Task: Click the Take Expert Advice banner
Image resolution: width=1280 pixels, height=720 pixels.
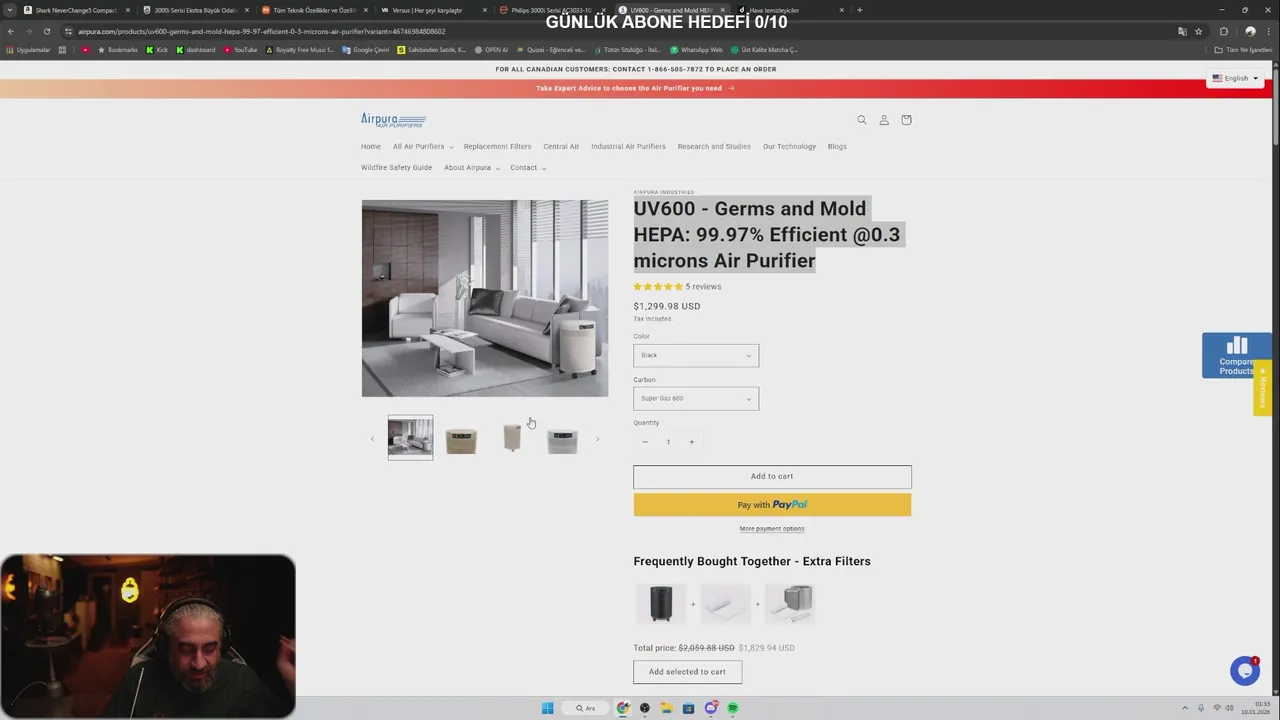Action: pyautogui.click(x=635, y=88)
